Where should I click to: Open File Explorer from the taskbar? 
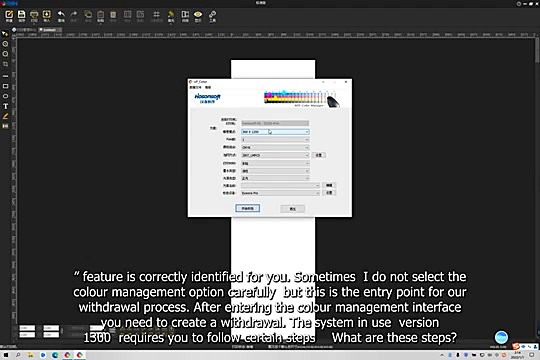pos(30,355)
